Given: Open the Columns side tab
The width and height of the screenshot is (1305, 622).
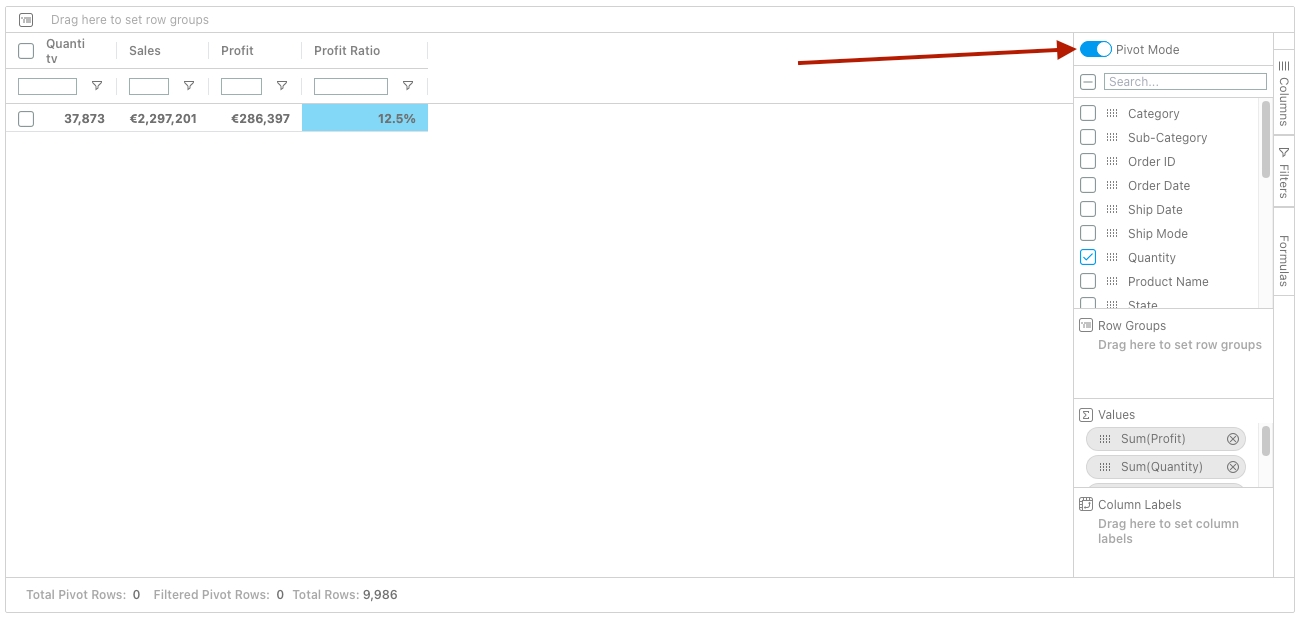Looking at the screenshot, I should (1284, 92).
